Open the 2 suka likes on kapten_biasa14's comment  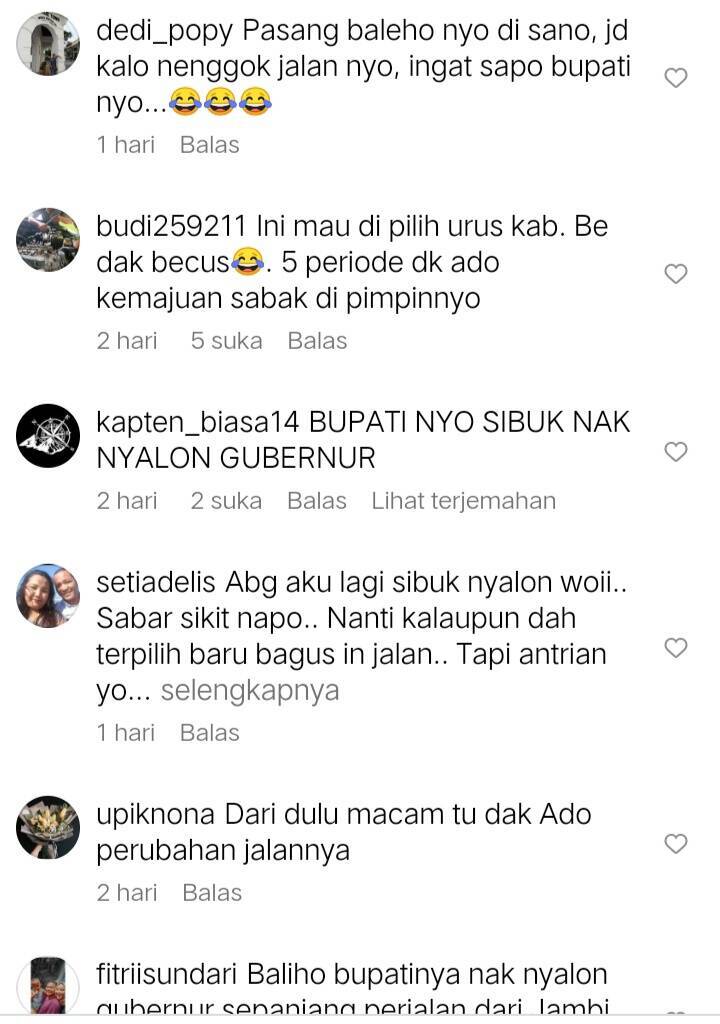pos(226,501)
